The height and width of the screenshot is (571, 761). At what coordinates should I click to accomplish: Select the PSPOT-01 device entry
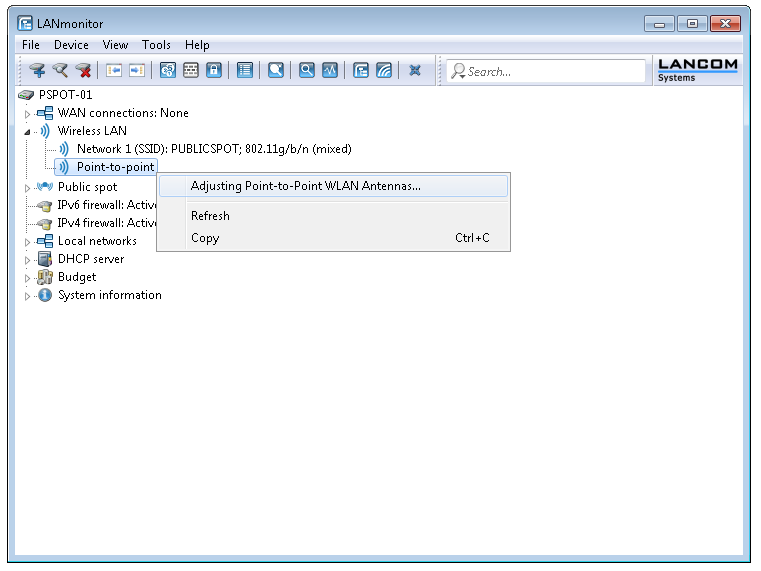click(65, 95)
